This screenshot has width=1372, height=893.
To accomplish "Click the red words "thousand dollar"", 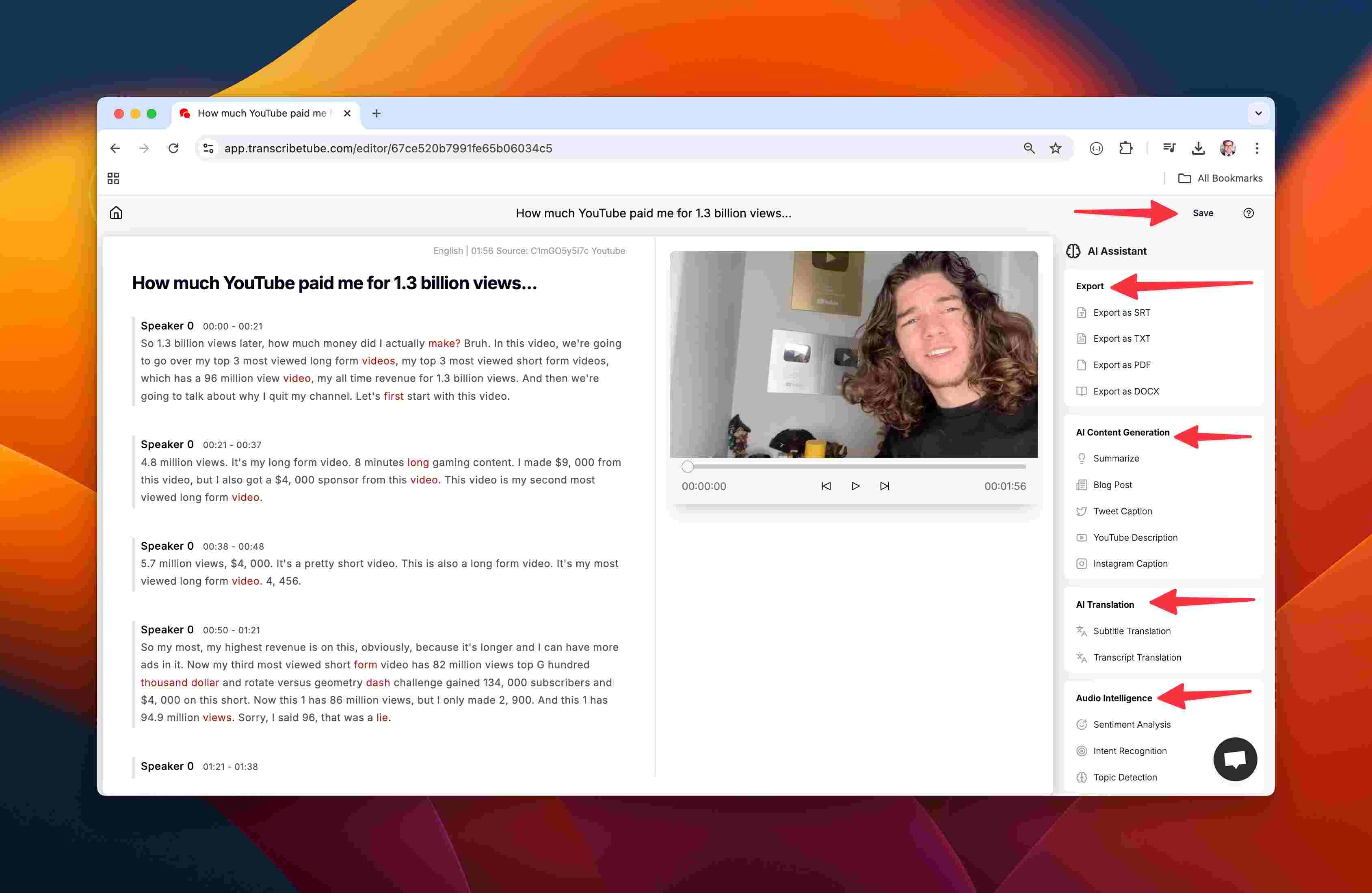I will coord(180,683).
